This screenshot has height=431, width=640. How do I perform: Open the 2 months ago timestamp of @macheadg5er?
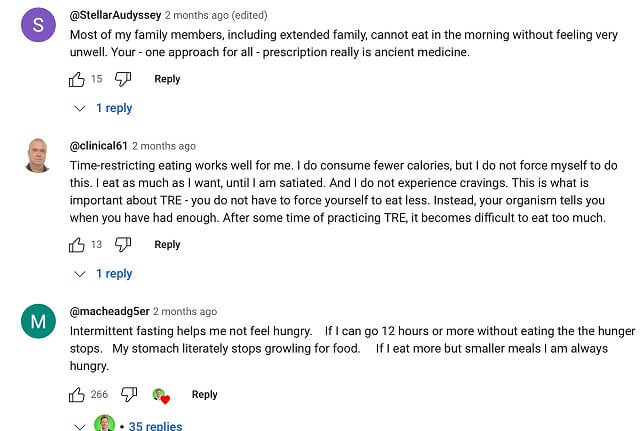185,311
